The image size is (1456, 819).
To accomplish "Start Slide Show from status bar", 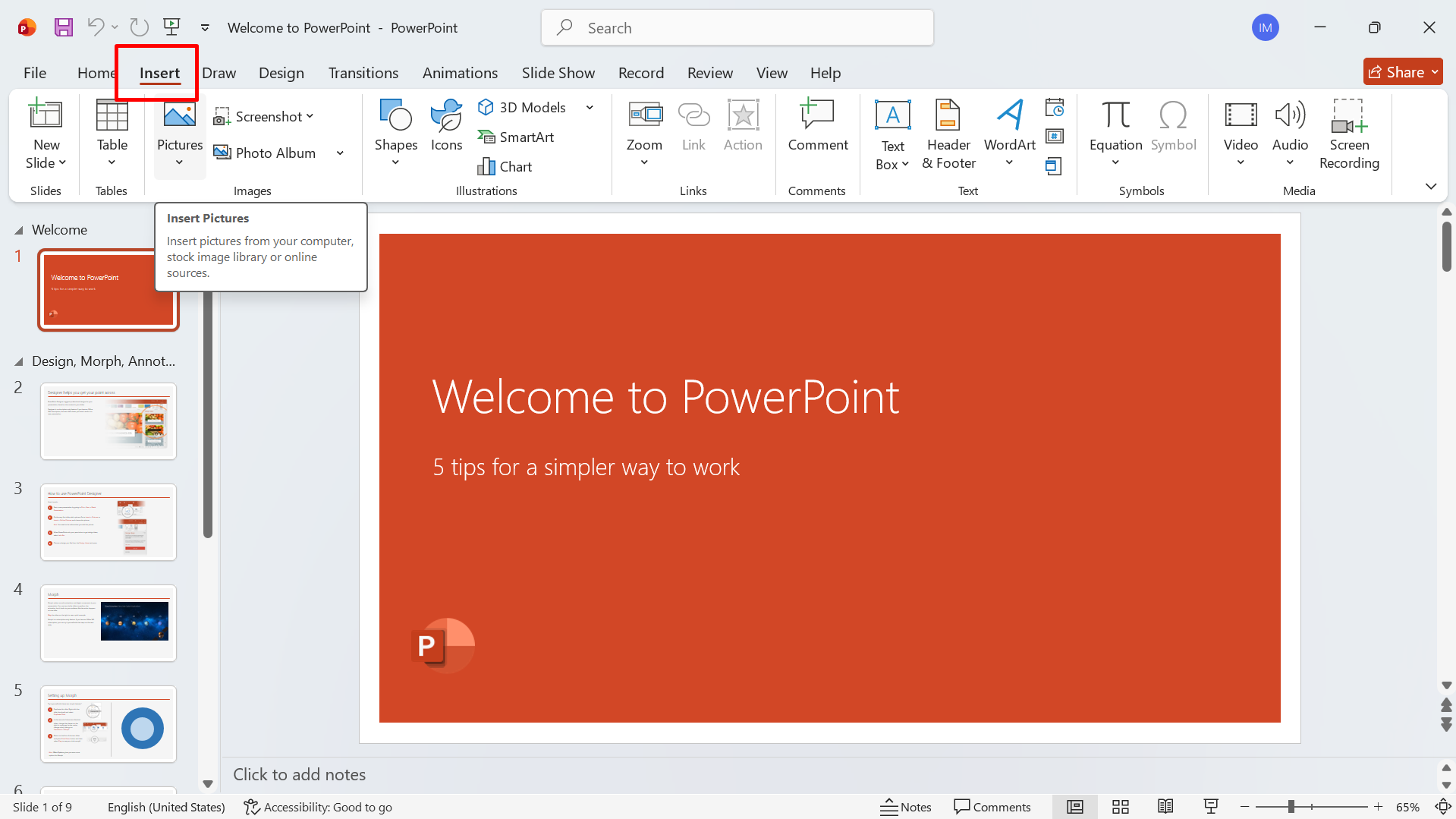I will coord(1211,807).
